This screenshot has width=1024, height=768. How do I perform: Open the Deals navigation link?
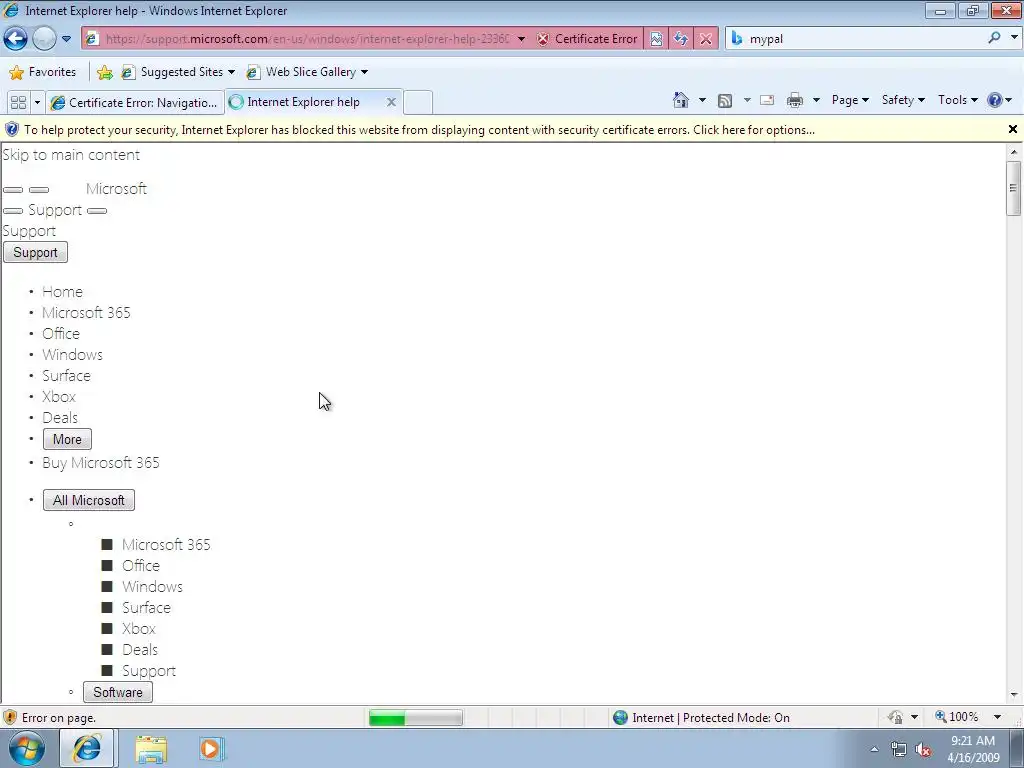coord(59,417)
